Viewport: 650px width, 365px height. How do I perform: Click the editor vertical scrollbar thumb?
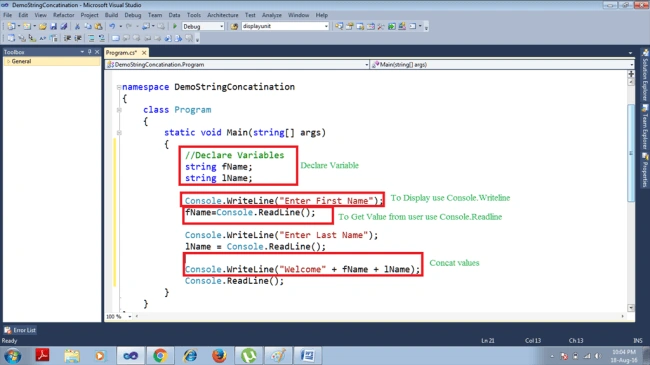(x=631, y=153)
